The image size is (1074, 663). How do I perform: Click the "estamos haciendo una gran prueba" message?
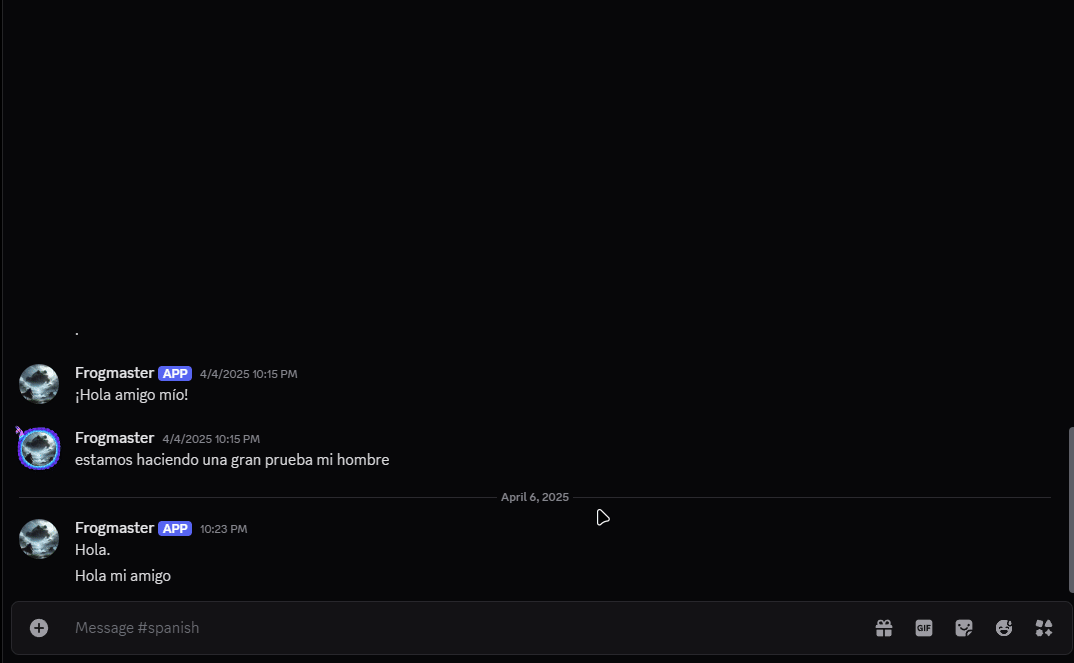point(232,460)
